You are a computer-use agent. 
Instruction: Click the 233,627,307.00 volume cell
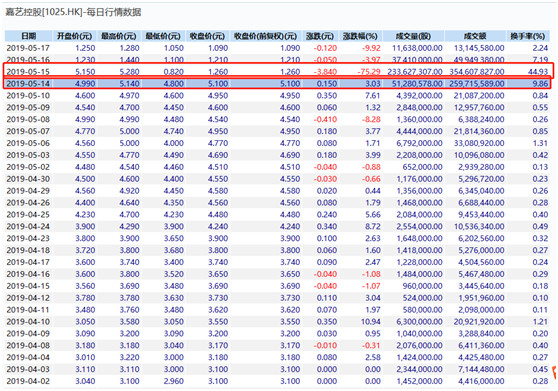click(415, 72)
